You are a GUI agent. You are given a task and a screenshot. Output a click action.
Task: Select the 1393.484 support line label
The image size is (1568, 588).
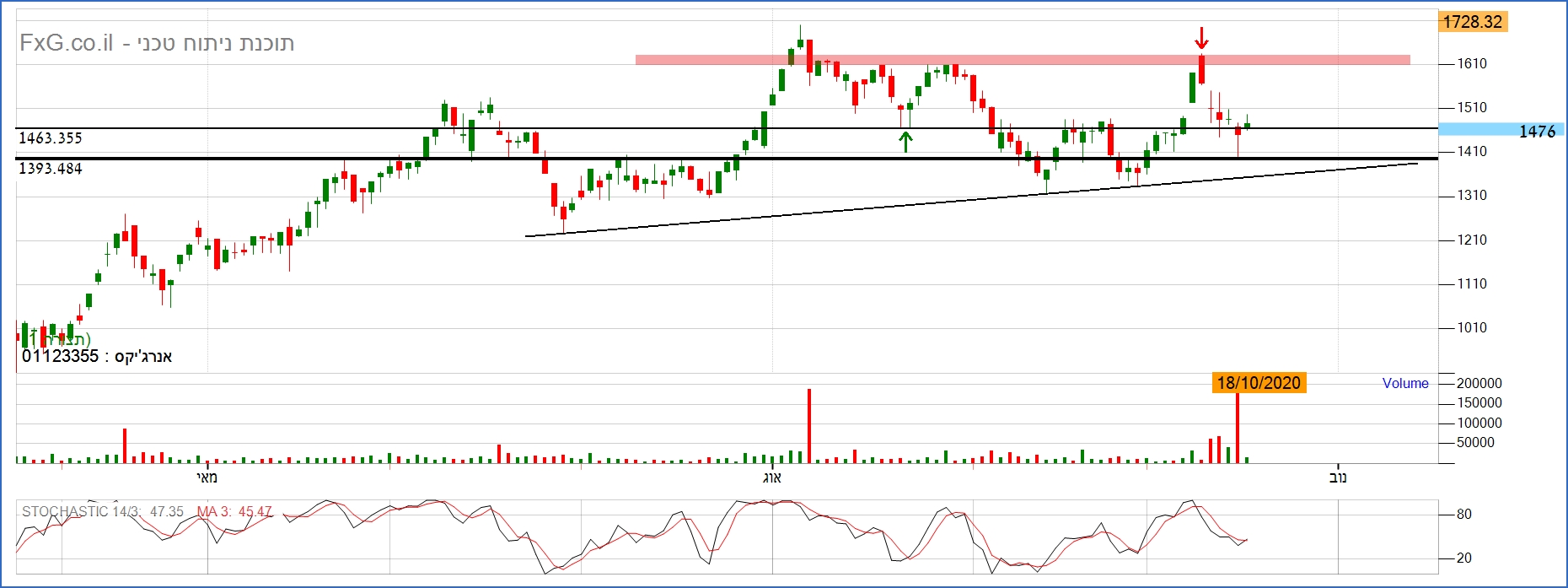tap(51, 168)
